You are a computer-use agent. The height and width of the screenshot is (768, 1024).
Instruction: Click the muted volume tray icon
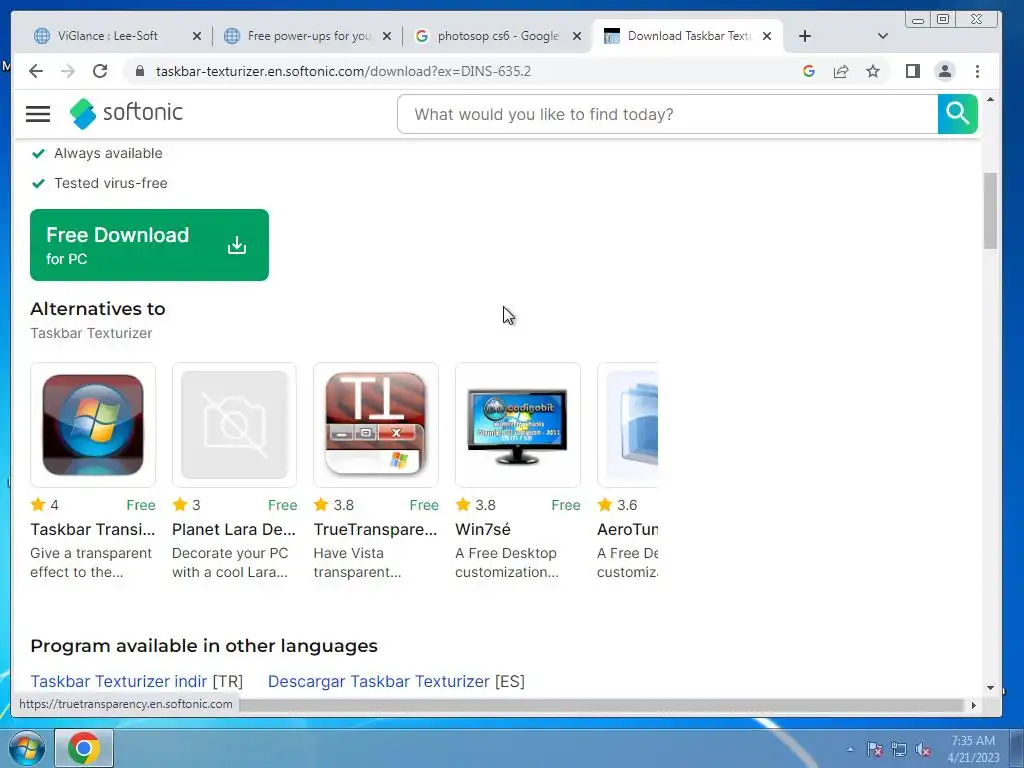pyautogui.click(x=923, y=749)
